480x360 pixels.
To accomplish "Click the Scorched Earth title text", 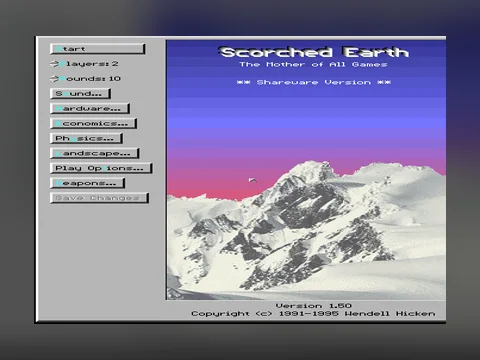I will tap(313, 52).
